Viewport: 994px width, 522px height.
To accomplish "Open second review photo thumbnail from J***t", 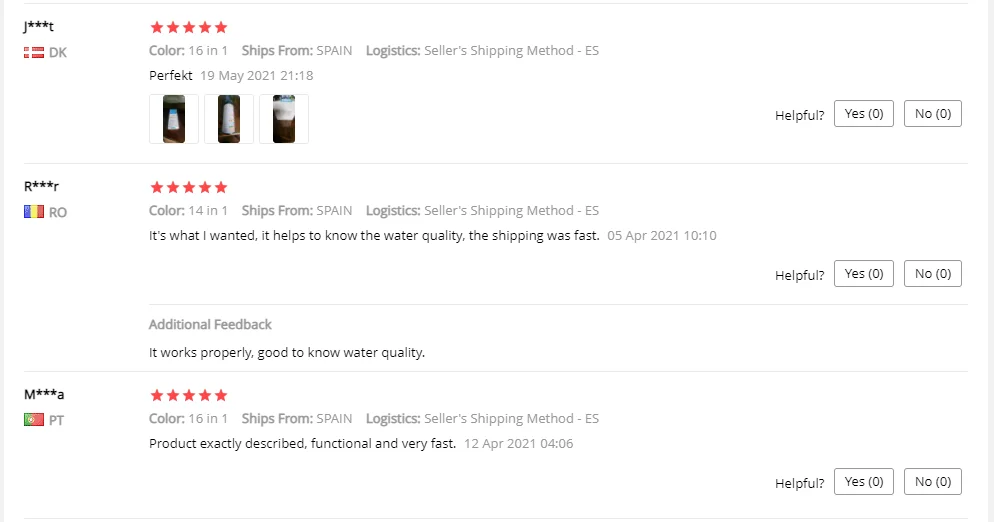I will point(229,119).
